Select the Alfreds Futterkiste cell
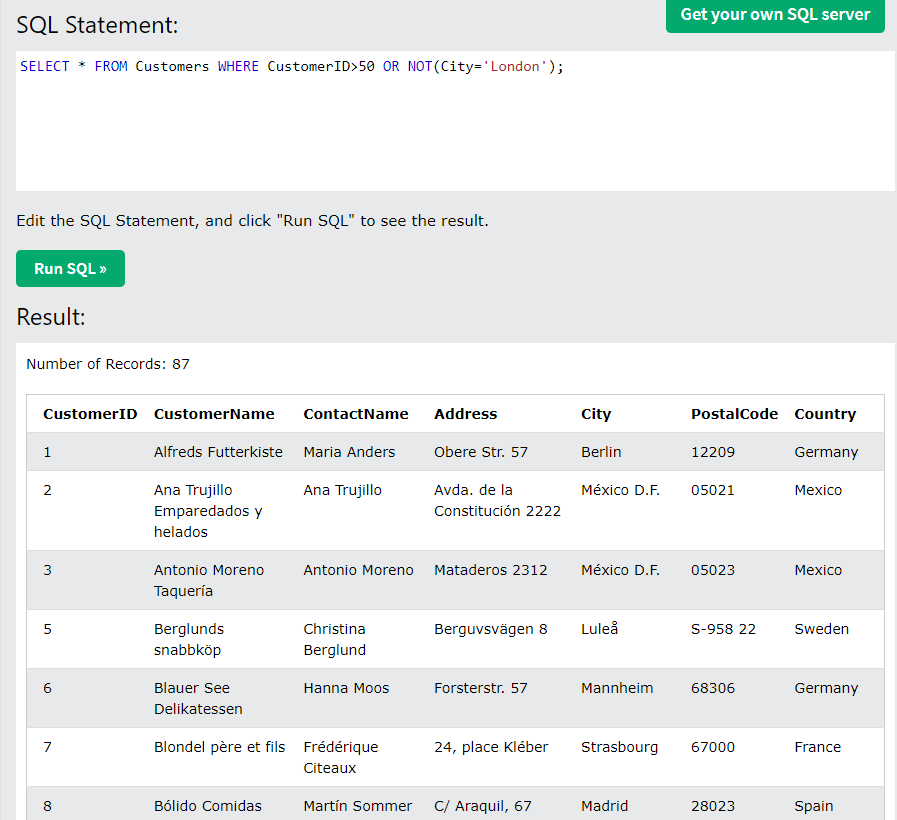Viewport: 897px width, 820px height. click(218, 452)
